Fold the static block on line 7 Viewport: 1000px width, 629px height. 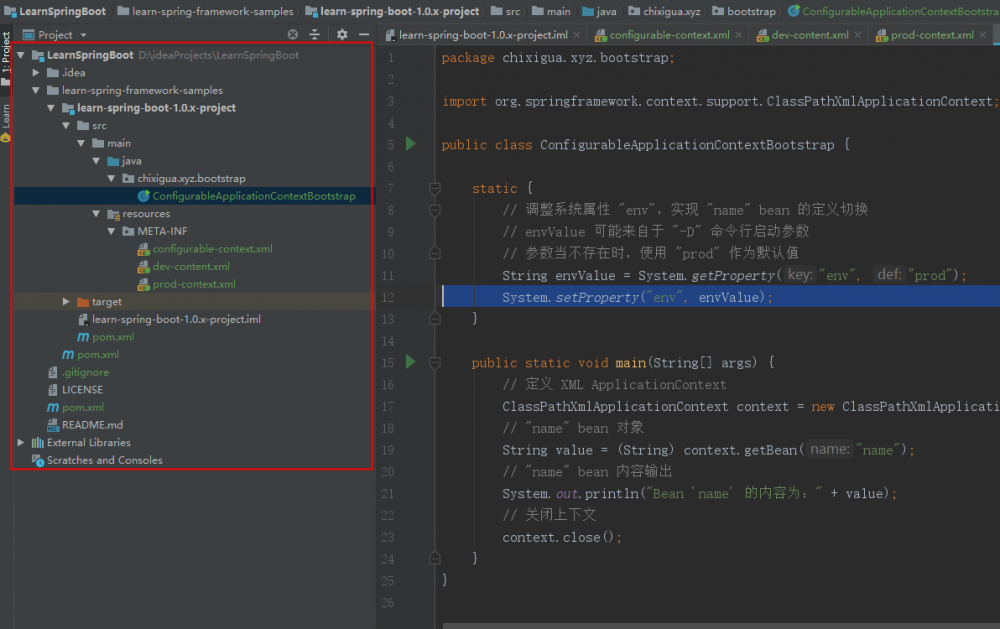pyautogui.click(x=435, y=188)
